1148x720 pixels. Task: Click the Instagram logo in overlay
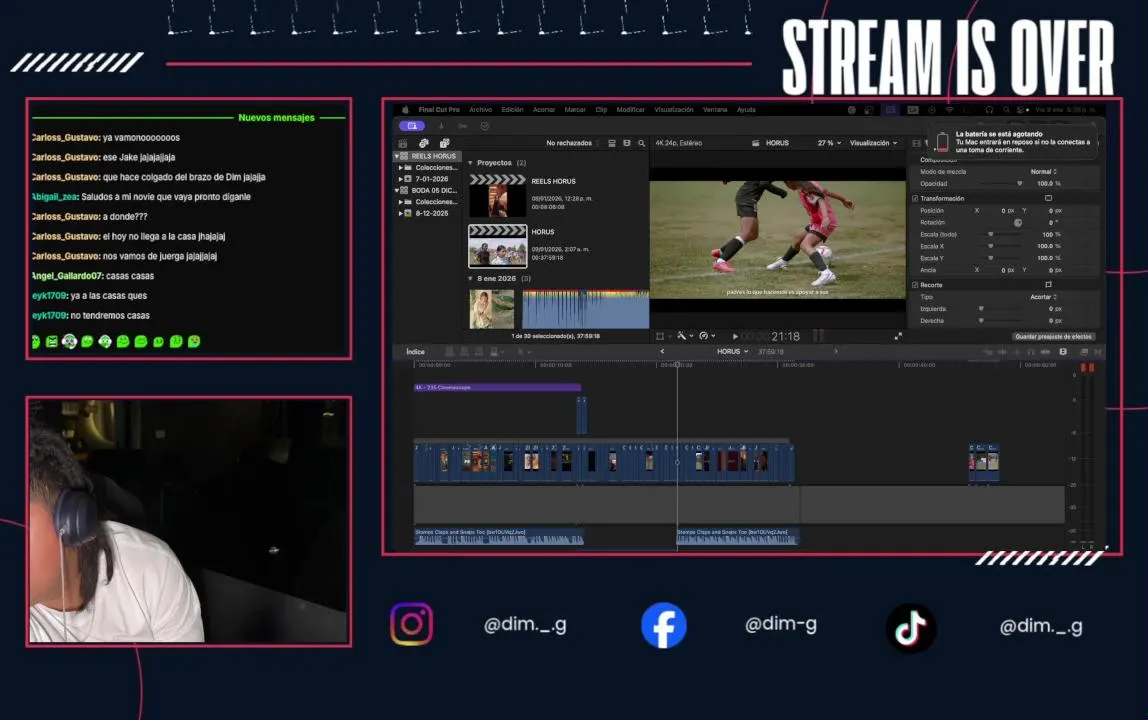pyautogui.click(x=411, y=624)
